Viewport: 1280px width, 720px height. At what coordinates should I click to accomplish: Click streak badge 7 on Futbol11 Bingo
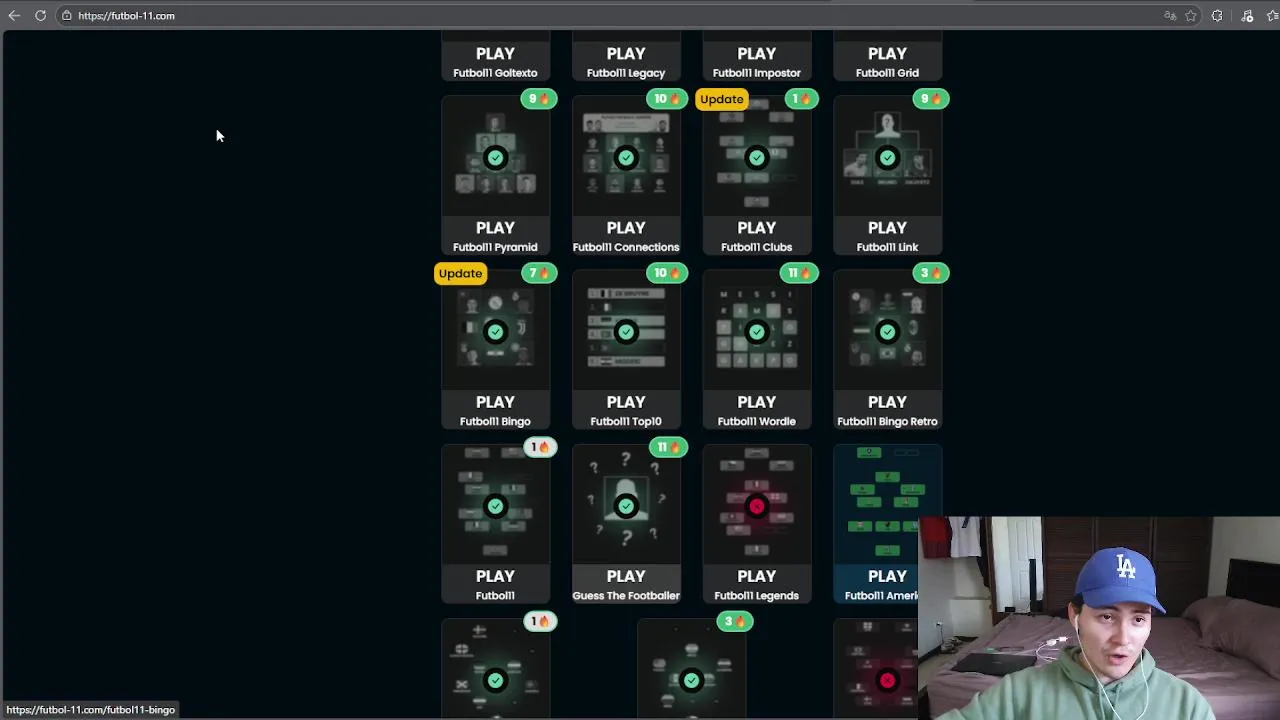click(539, 273)
